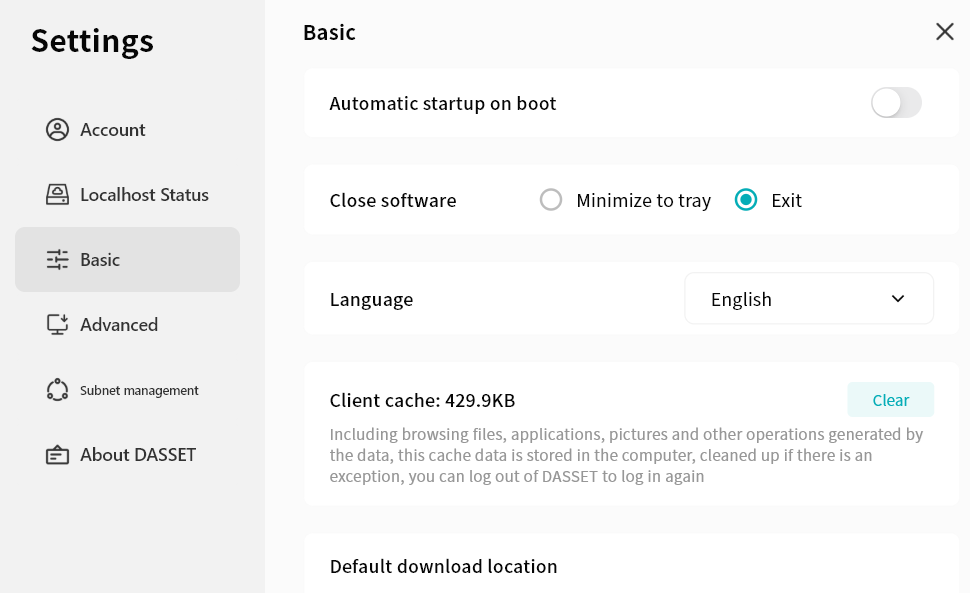
Task: Click the Default download location section
Action: pyautogui.click(x=443, y=566)
